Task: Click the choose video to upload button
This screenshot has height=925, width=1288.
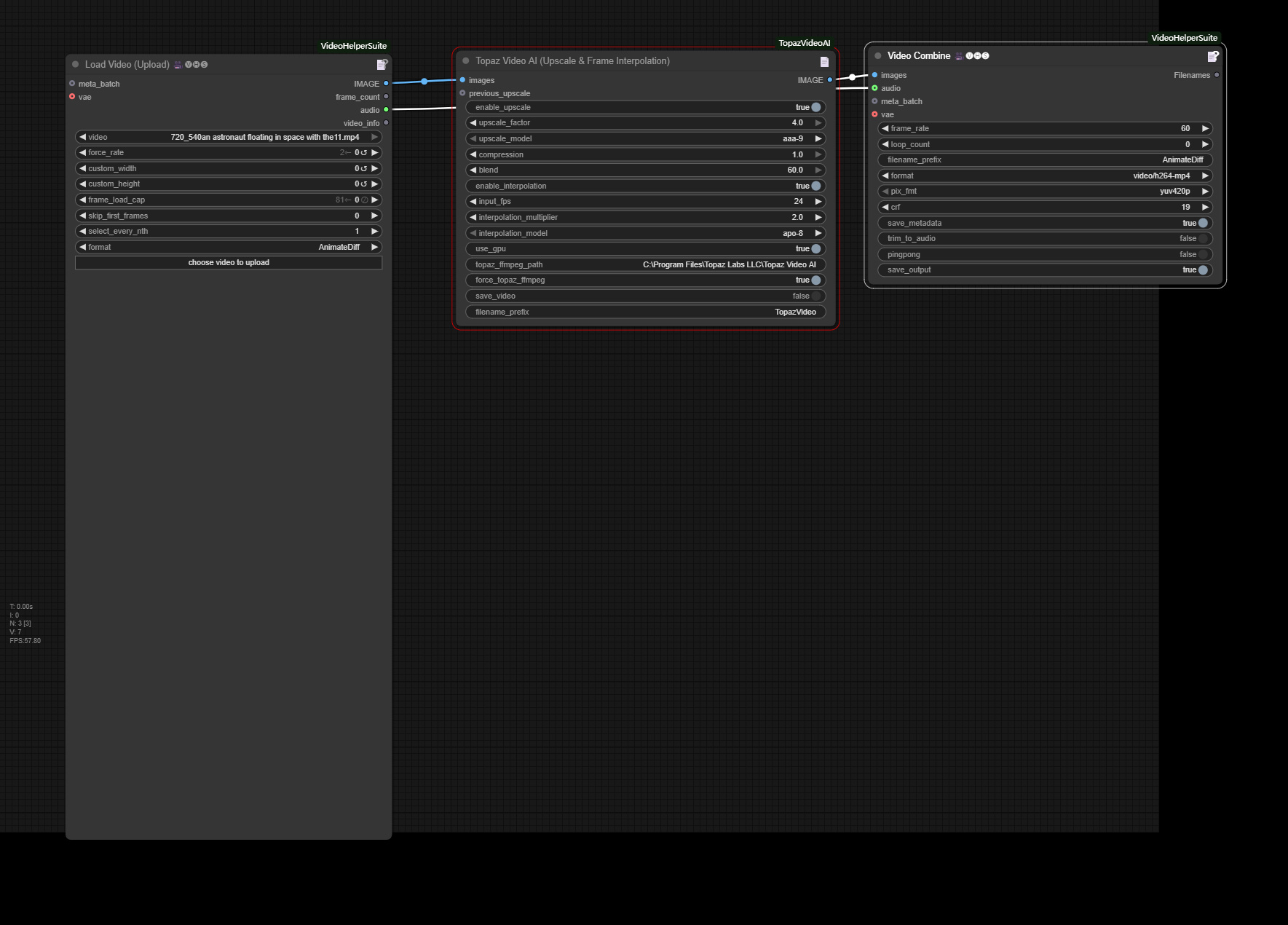Action: (x=229, y=262)
